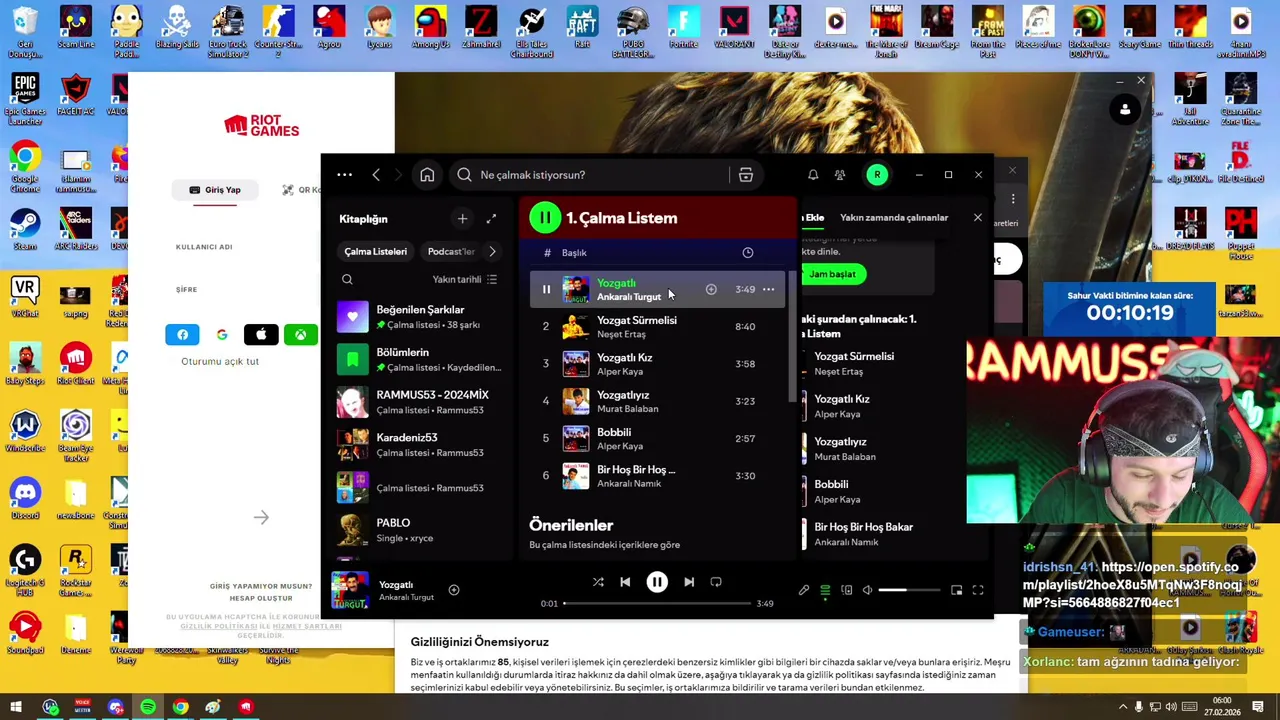Focus KULLANICI ADI field in Riot window
This screenshot has height=720, width=1280.
point(245,247)
